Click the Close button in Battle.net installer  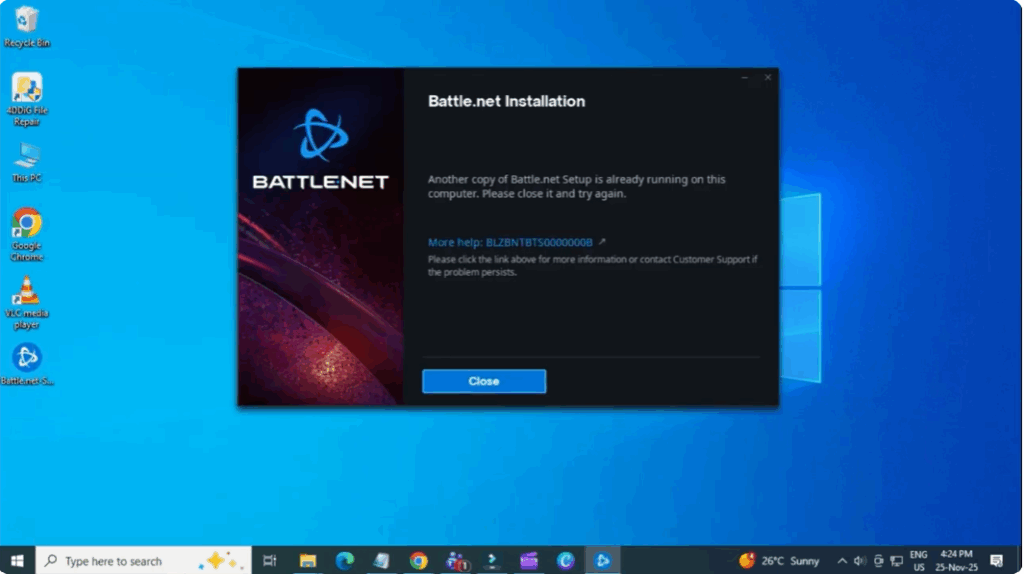pyautogui.click(x=484, y=381)
